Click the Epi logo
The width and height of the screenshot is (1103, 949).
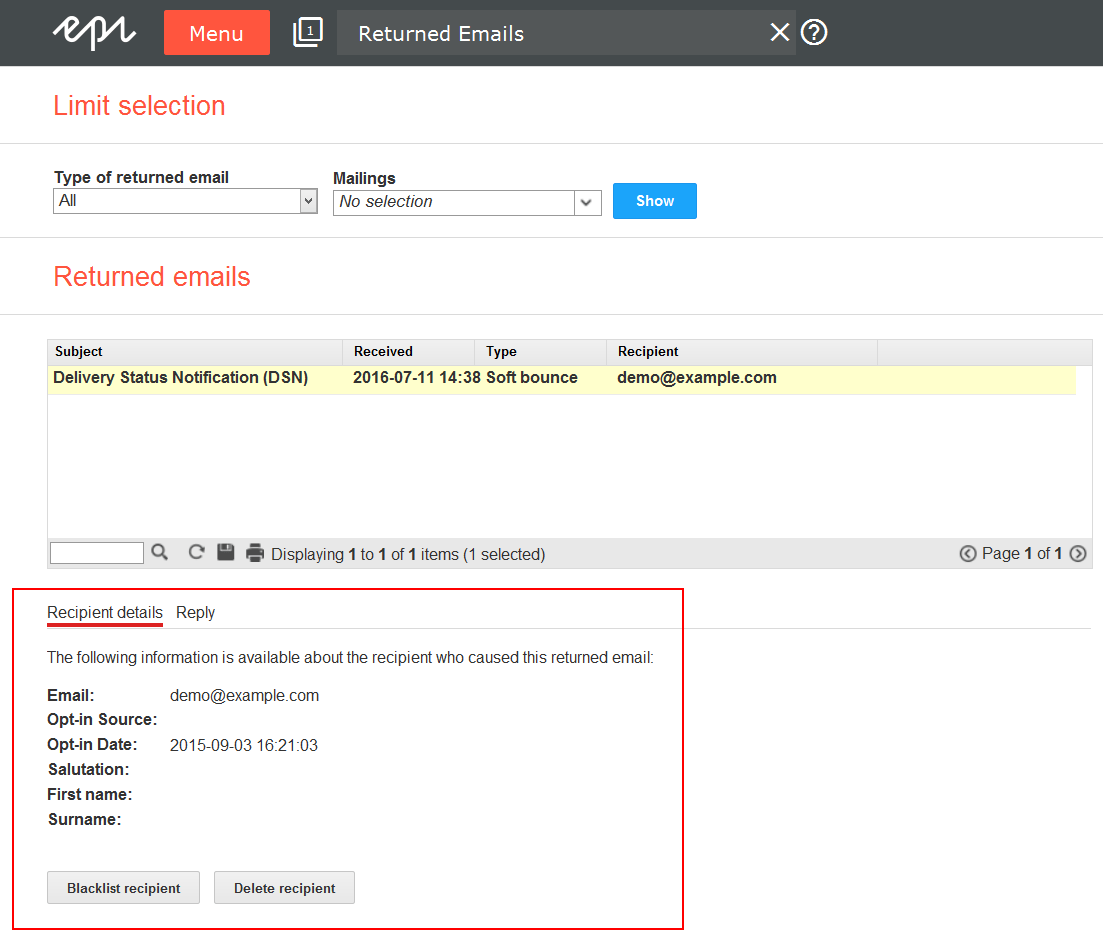(x=94, y=32)
